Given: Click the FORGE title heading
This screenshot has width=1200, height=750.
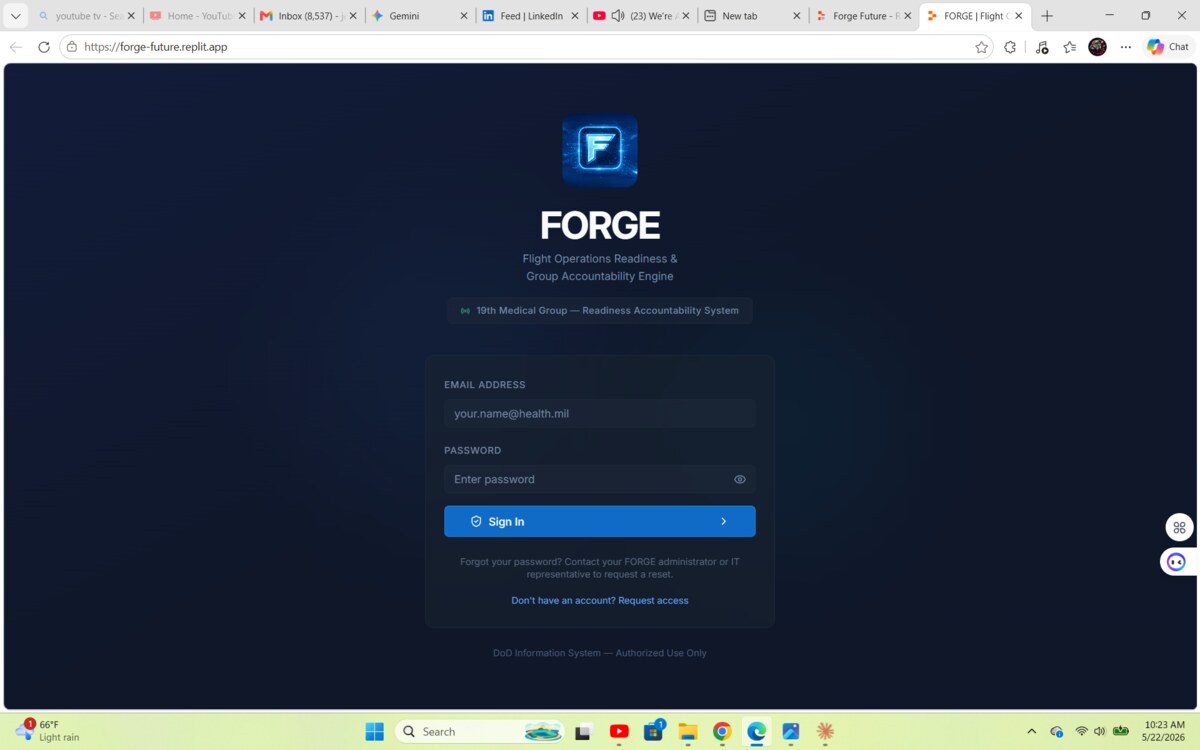Looking at the screenshot, I should point(600,225).
